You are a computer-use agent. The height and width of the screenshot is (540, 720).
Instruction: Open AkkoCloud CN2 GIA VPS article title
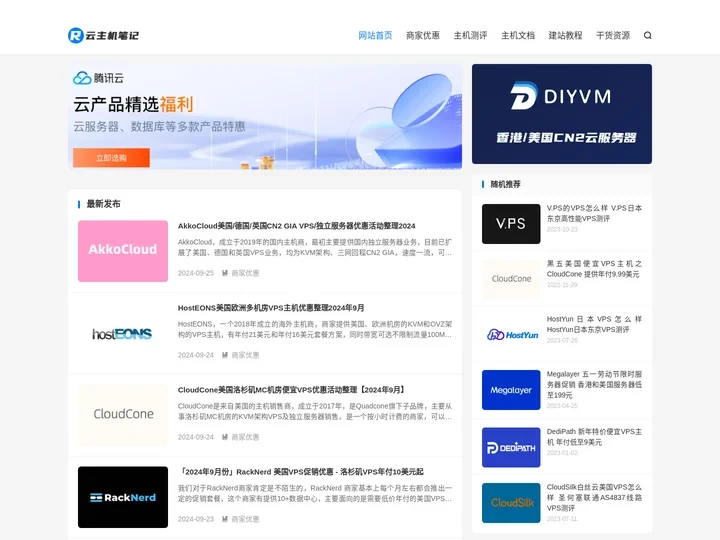(297, 226)
